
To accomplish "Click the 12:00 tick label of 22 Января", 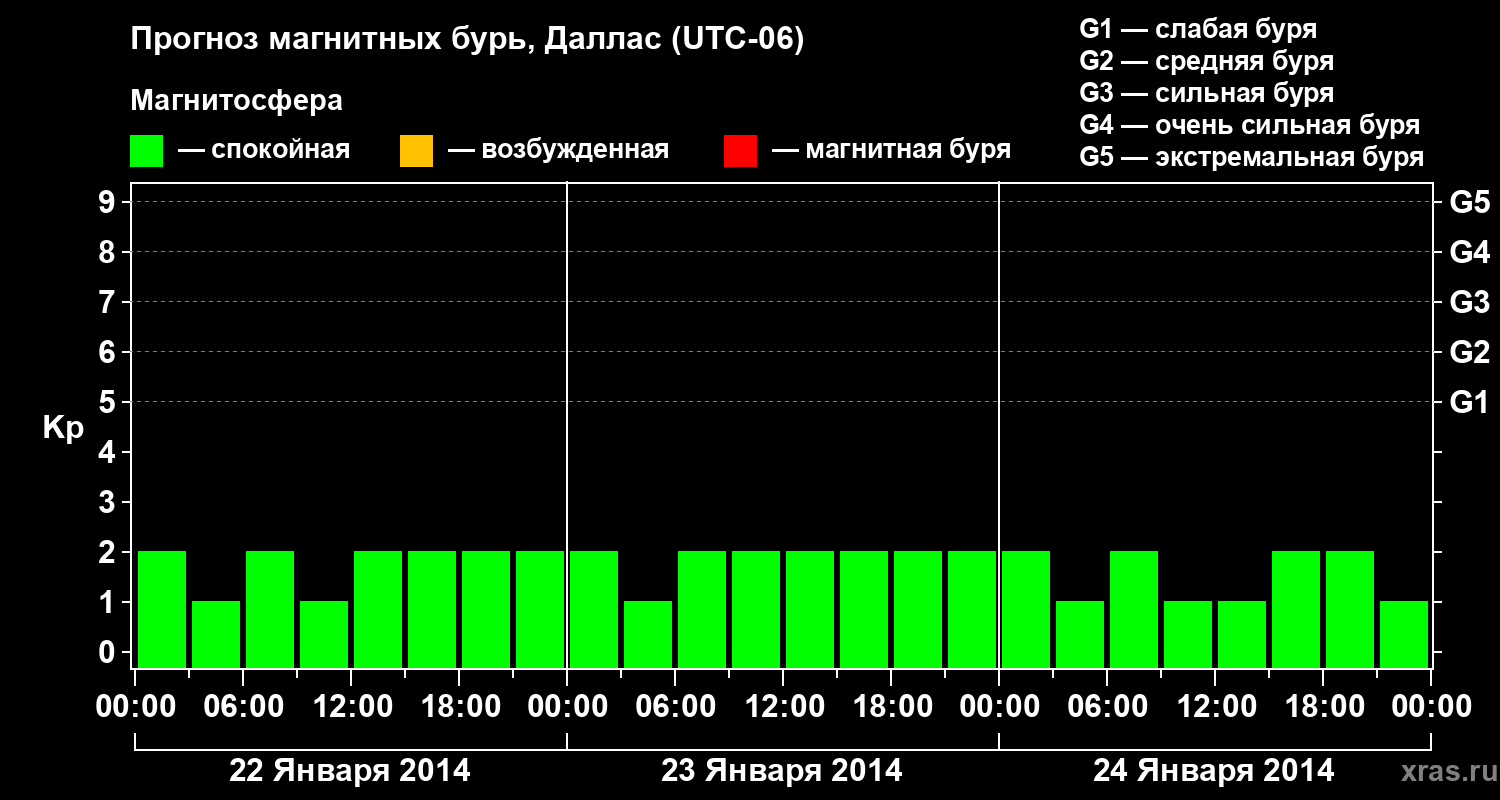I will 351,706.
